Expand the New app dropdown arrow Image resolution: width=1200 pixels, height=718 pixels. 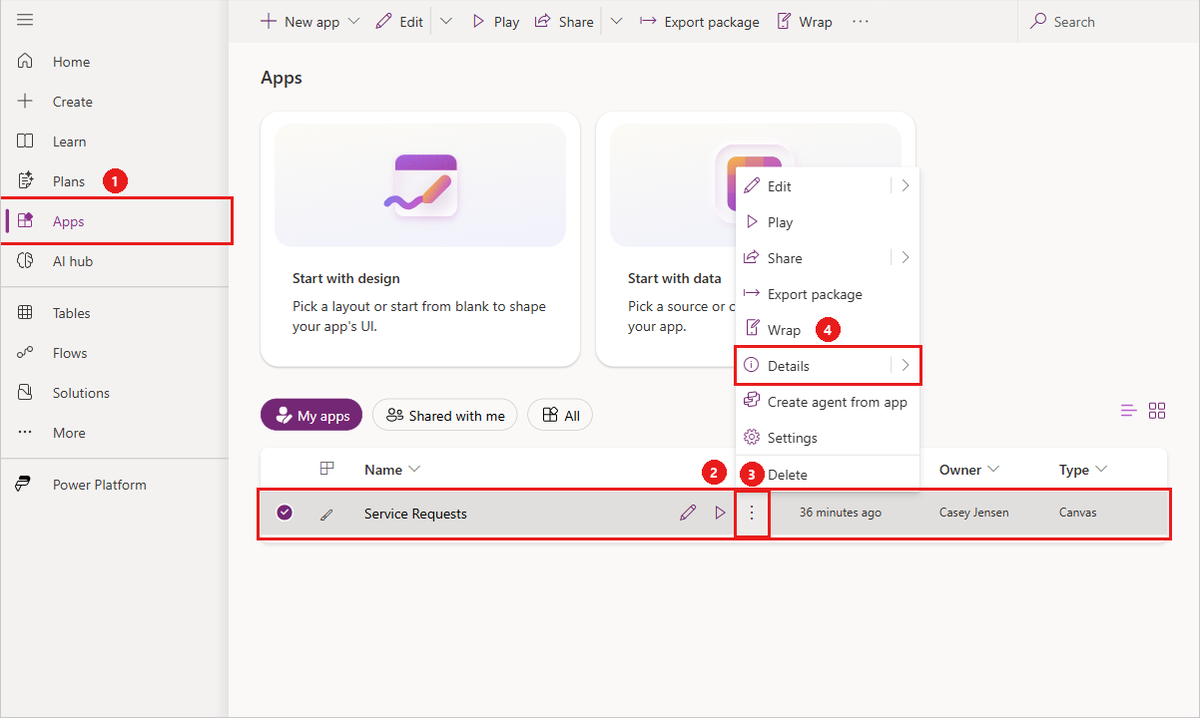click(x=352, y=20)
